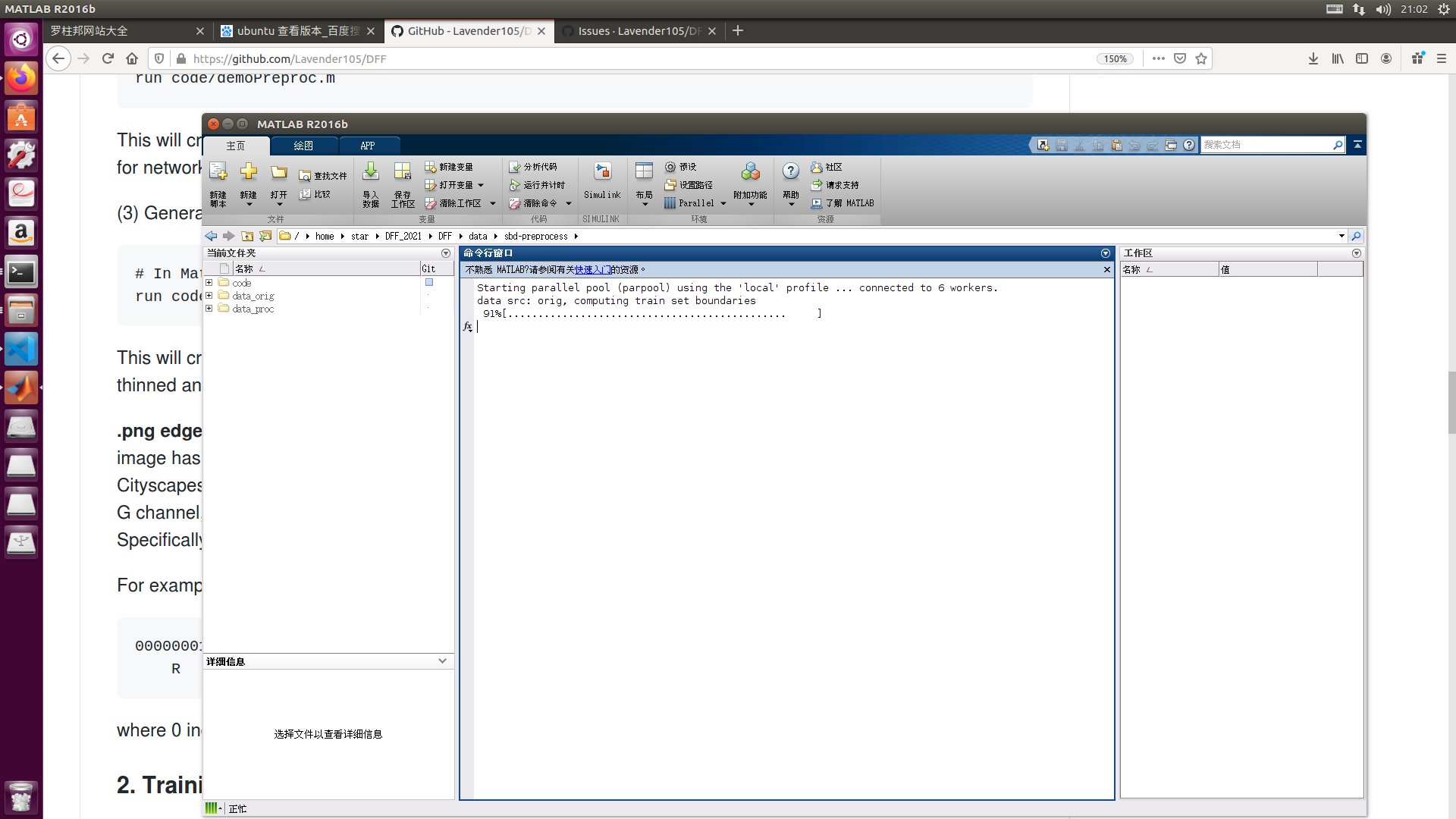
Task: Click the 搜索文档 search documentation field
Action: point(1266,145)
